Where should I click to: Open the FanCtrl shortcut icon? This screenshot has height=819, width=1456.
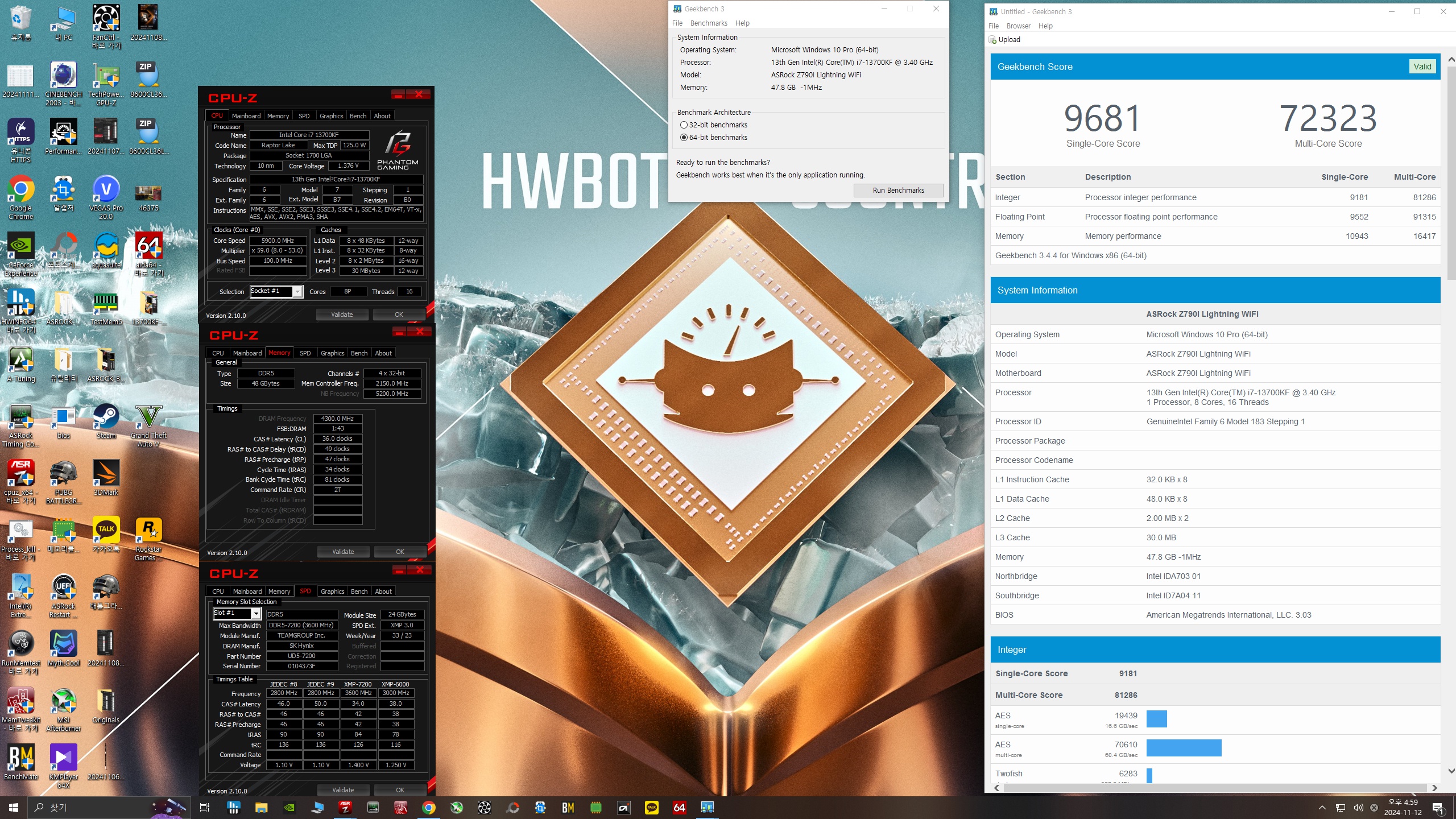pyautogui.click(x=106, y=27)
